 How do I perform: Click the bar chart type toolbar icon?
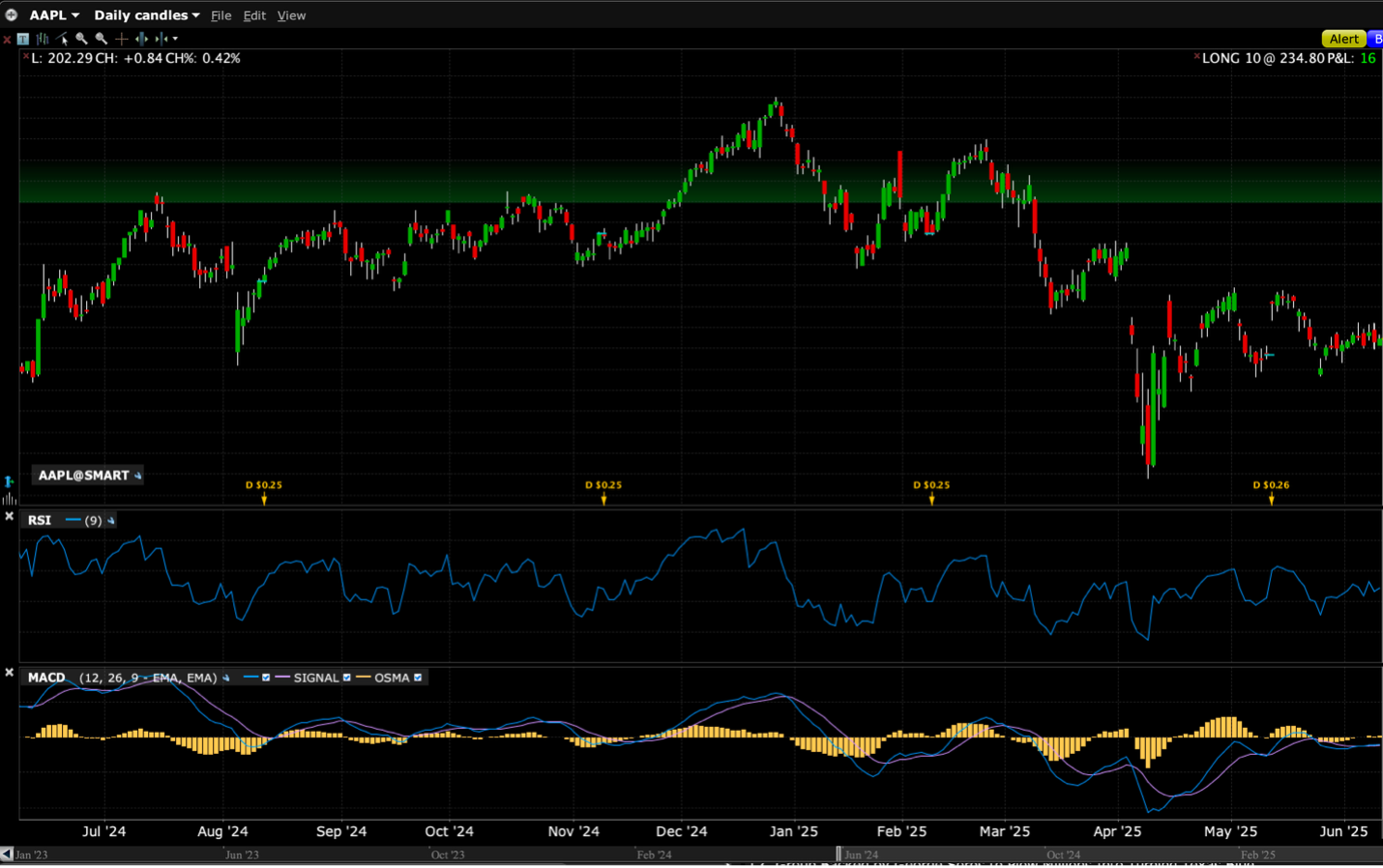tap(43, 39)
